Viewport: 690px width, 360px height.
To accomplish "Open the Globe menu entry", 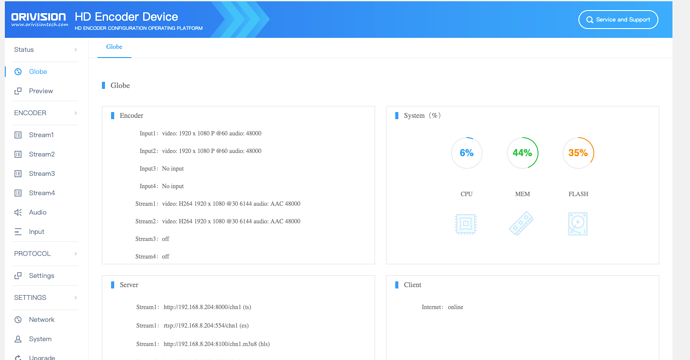I will click(x=38, y=72).
